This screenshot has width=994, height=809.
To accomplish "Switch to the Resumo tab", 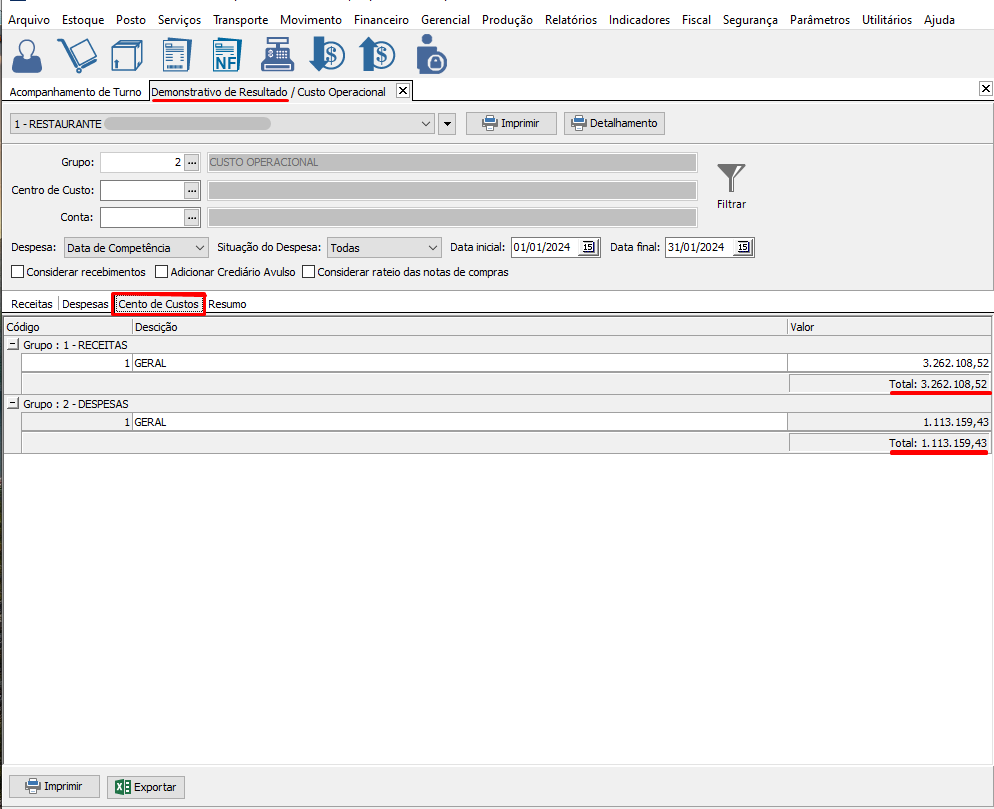I will [227, 304].
